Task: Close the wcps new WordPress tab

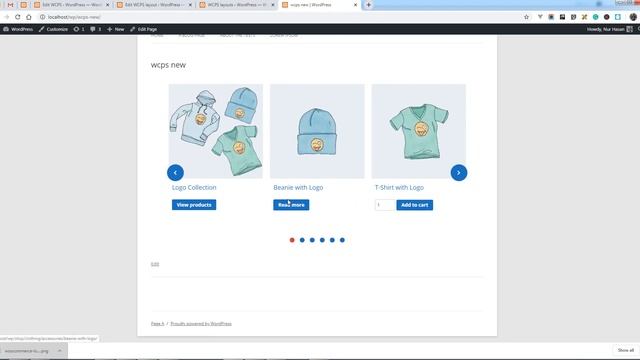Action: [x=355, y=5]
